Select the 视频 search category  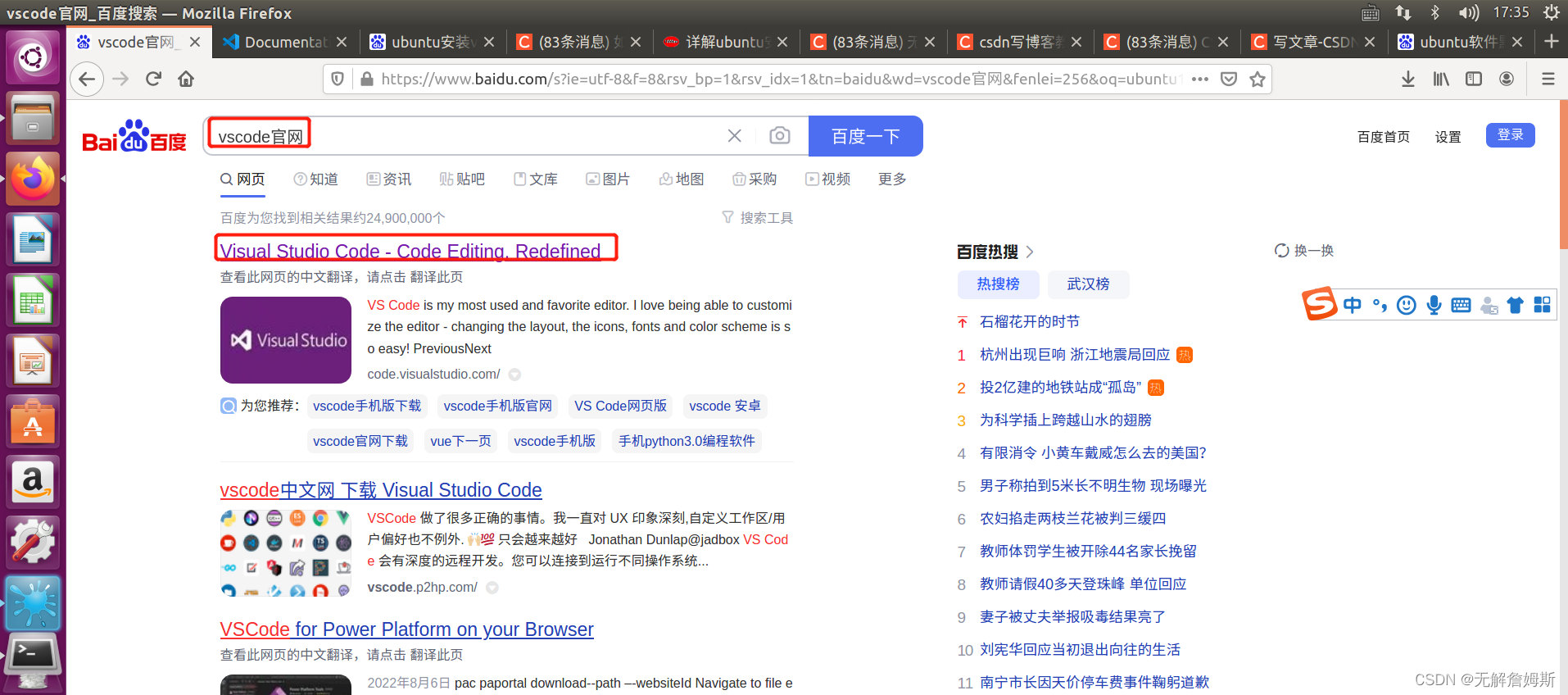coord(827,179)
